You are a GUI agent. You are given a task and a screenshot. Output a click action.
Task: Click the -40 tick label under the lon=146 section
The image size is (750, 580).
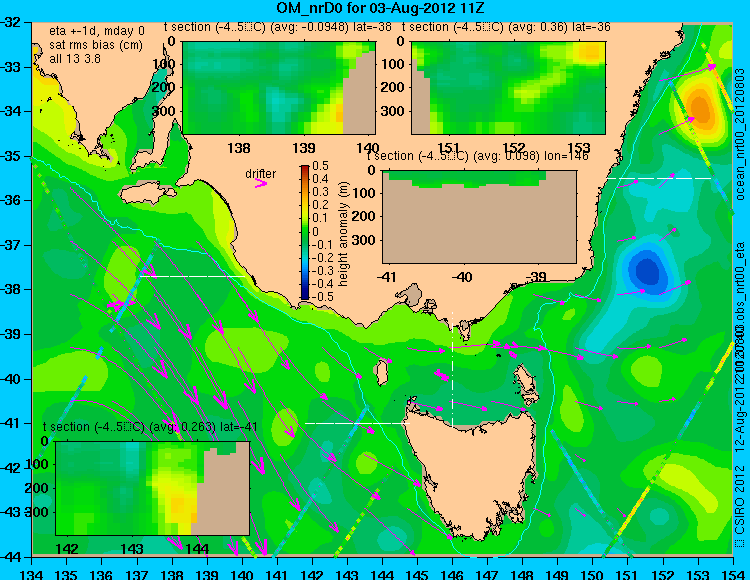(x=462, y=276)
